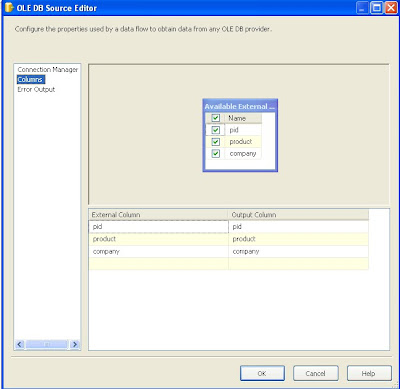Click the Output Column header
Viewport: 400px width, 389px height.
(299, 215)
